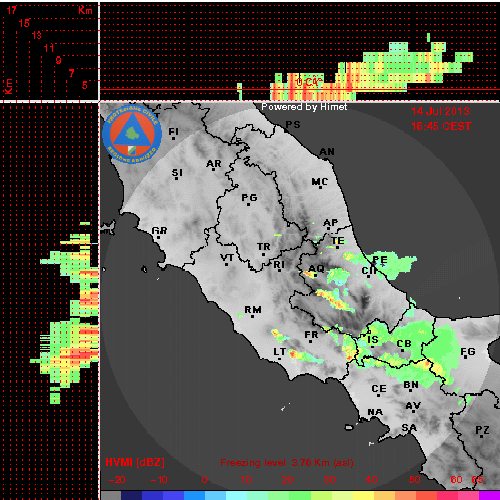The height and width of the screenshot is (500, 500).
Task: Select the 'Powered by Himet' caption
Action: pos(304,107)
